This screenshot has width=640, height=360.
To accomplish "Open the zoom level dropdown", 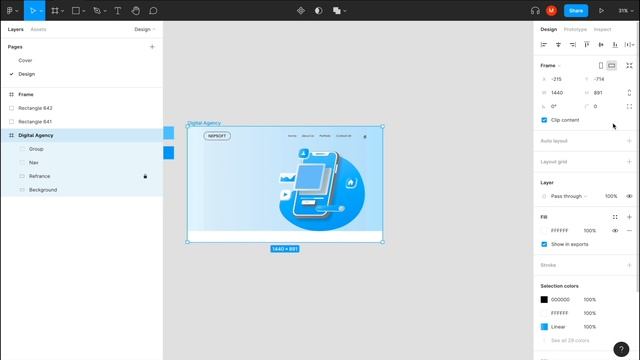I will 625,11.
